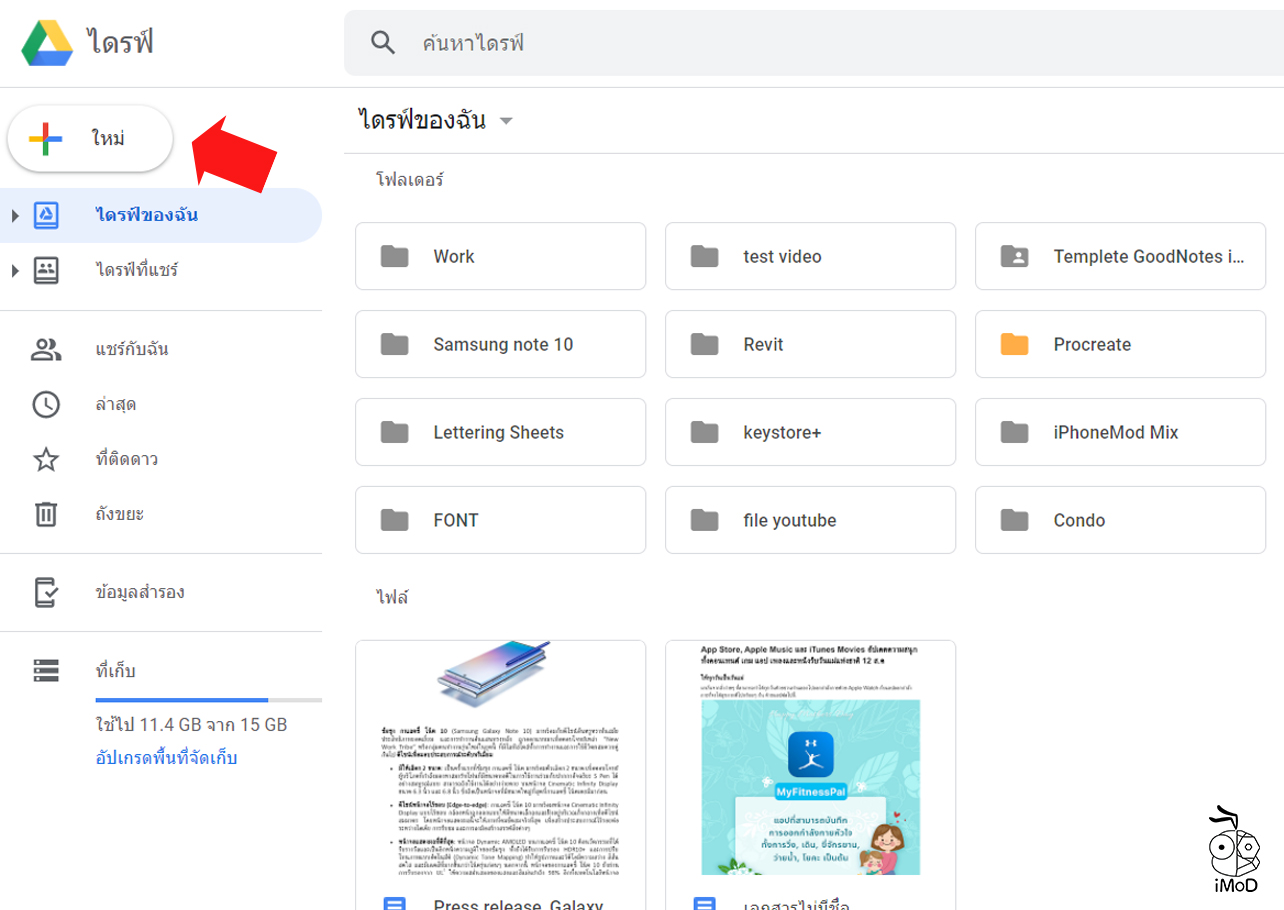
Task: Expand the My Drive tree chevron
Action: coord(14,214)
